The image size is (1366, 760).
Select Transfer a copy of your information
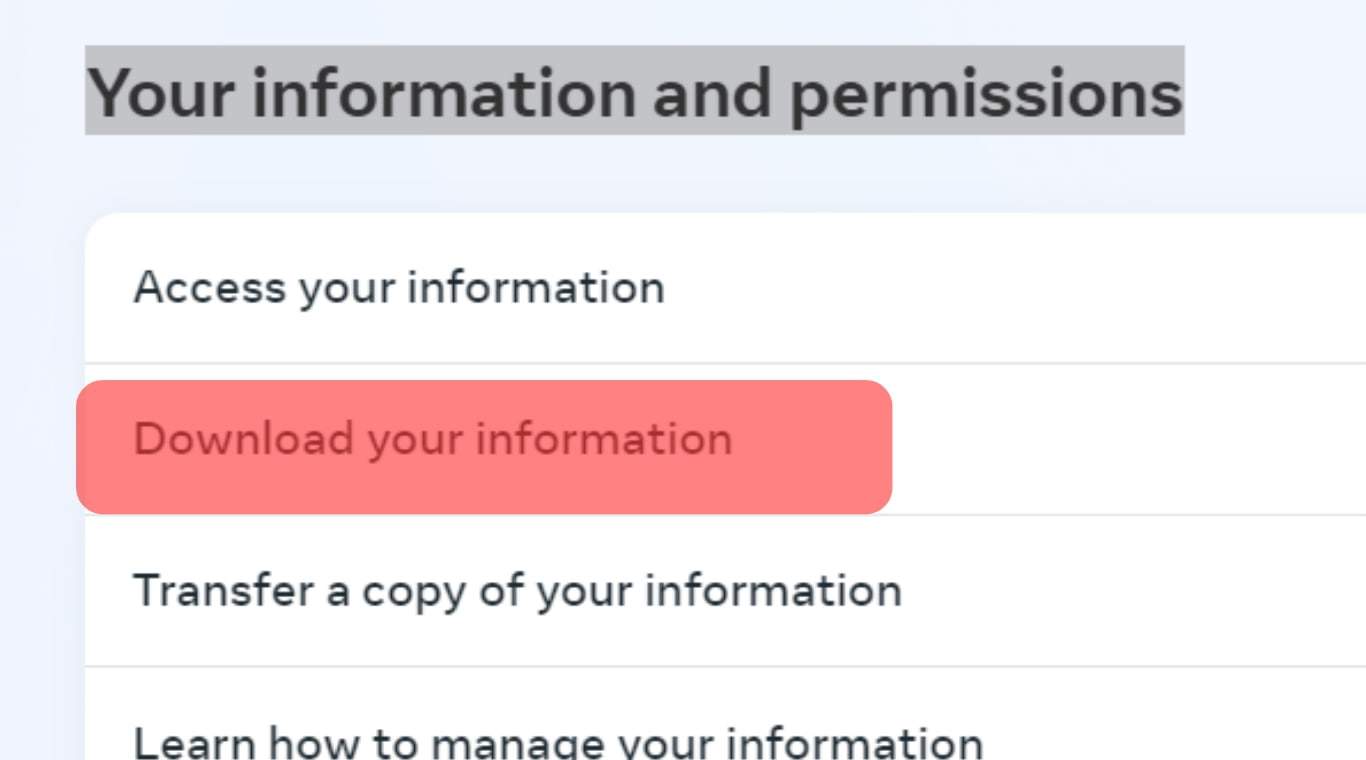point(517,591)
